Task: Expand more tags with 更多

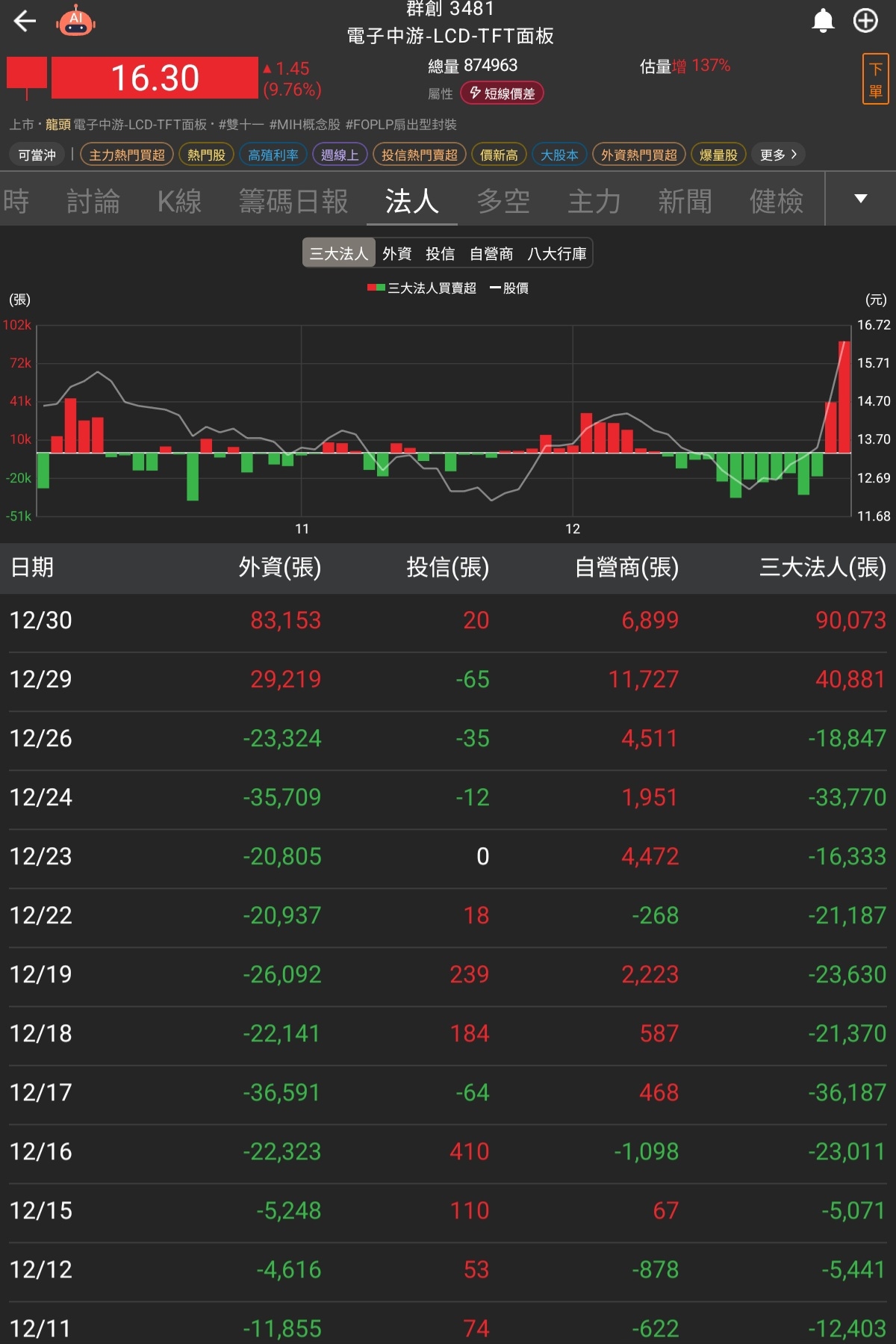Action: [778, 155]
